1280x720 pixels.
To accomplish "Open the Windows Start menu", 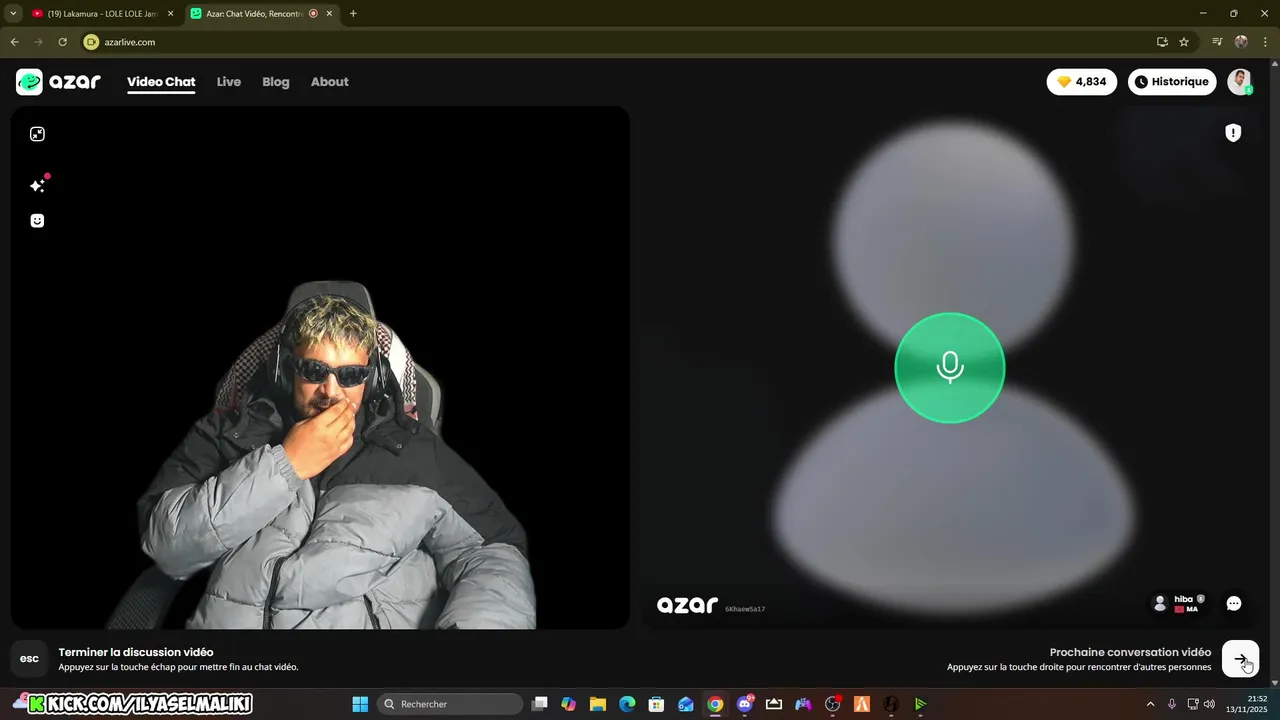I will click(x=360, y=704).
